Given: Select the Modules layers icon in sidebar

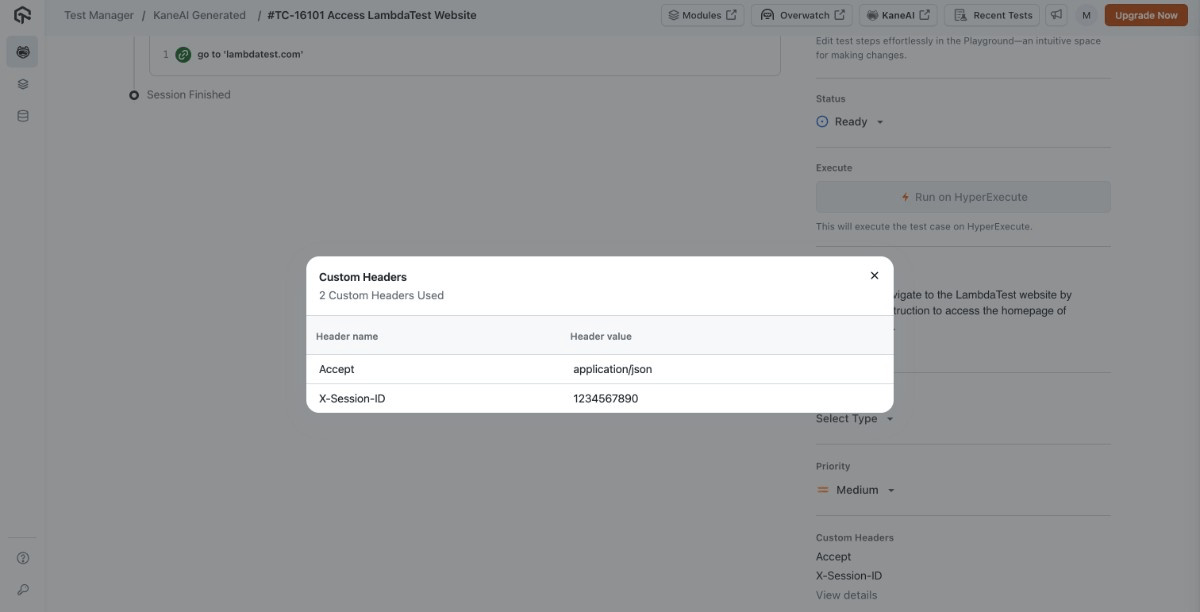Looking at the screenshot, I should click(22, 83).
